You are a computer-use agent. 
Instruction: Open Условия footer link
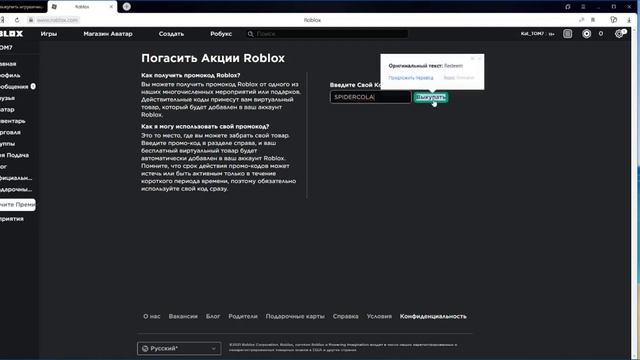pos(379,316)
